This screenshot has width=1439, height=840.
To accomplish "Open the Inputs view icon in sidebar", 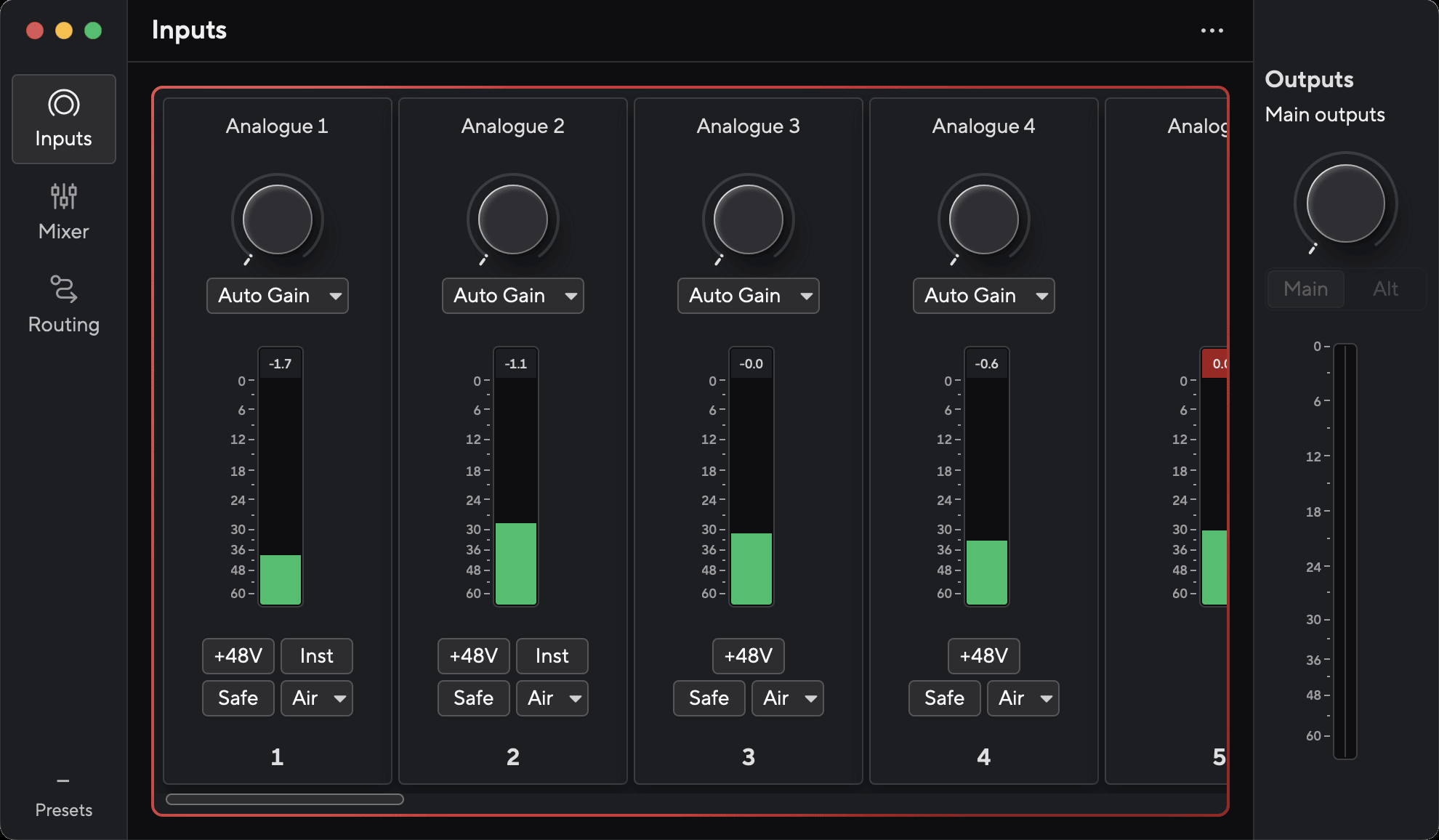I will (64, 119).
